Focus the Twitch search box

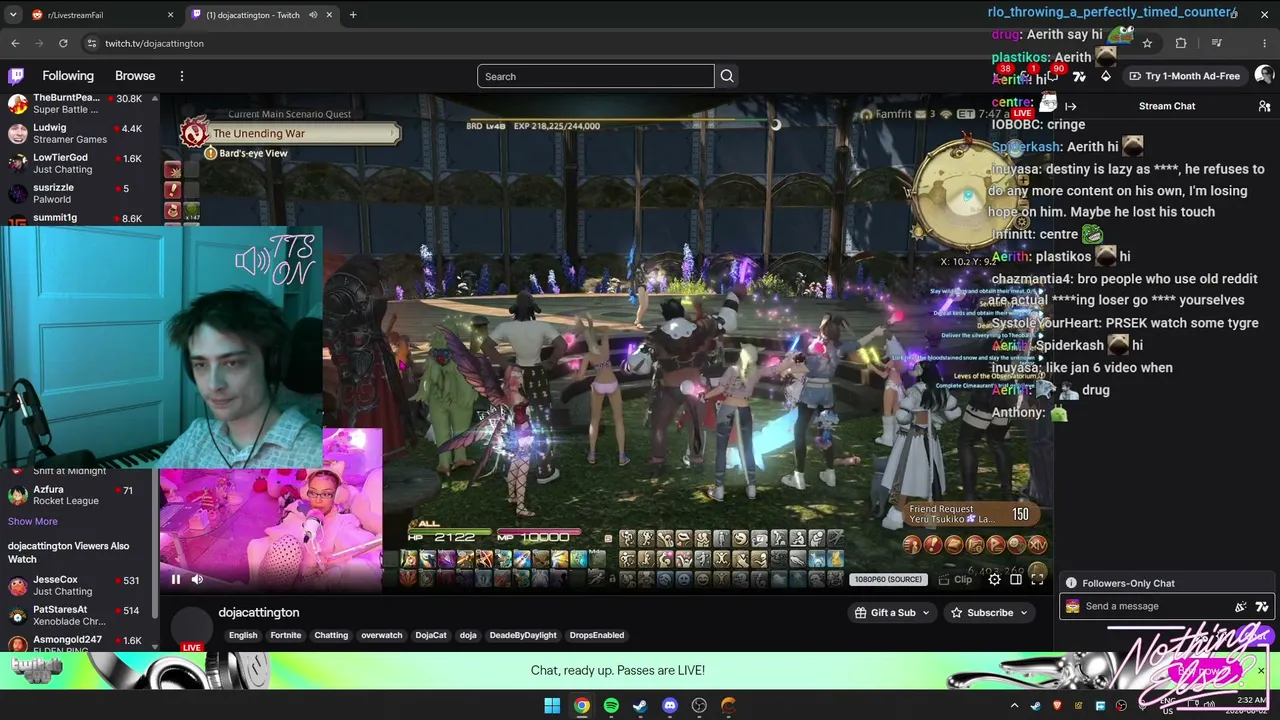pos(596,76)
